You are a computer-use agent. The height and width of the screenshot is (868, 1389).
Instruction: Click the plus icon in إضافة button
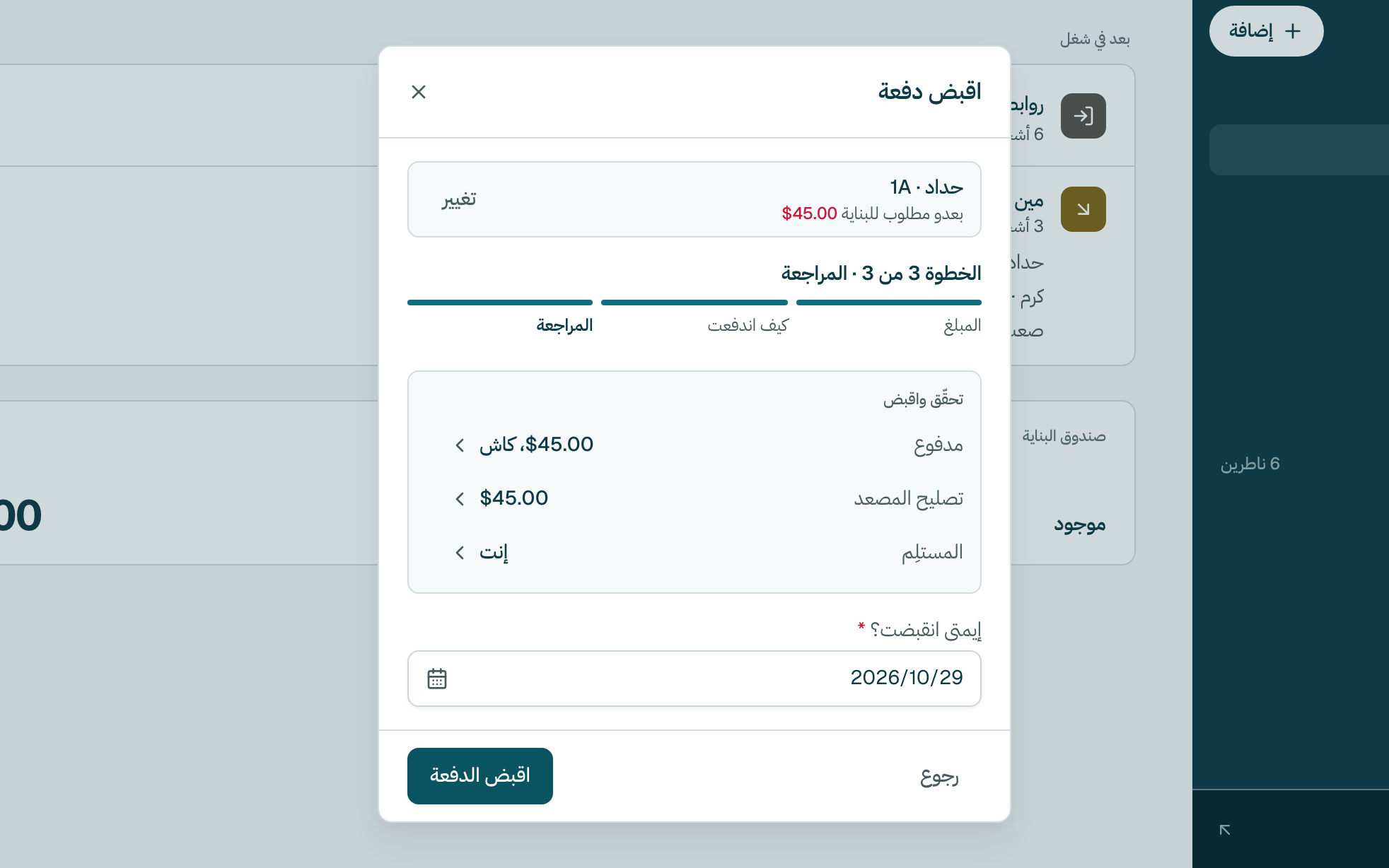click(x=1293, y=31)
